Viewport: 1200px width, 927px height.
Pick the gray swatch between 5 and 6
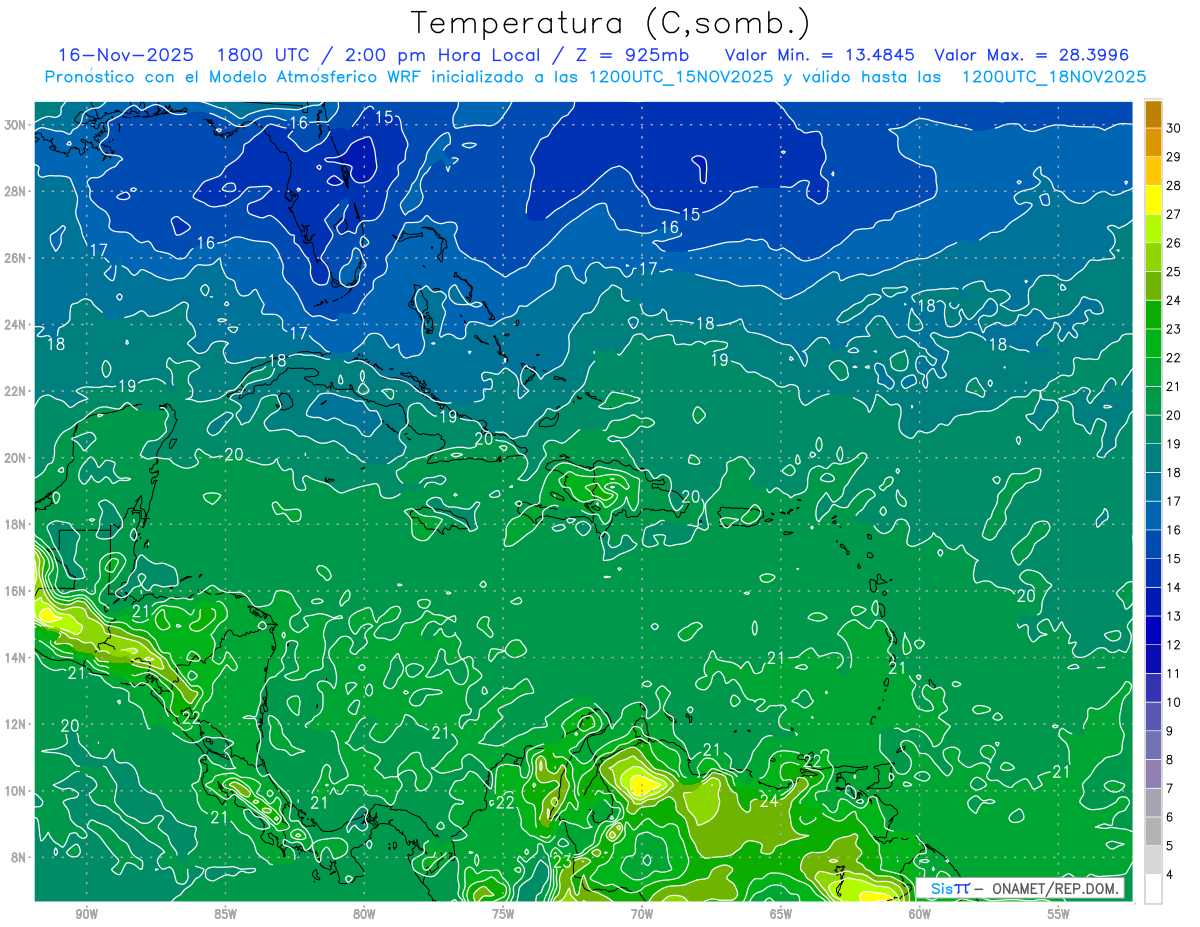pyautogui.click(x=1153, y=831)
